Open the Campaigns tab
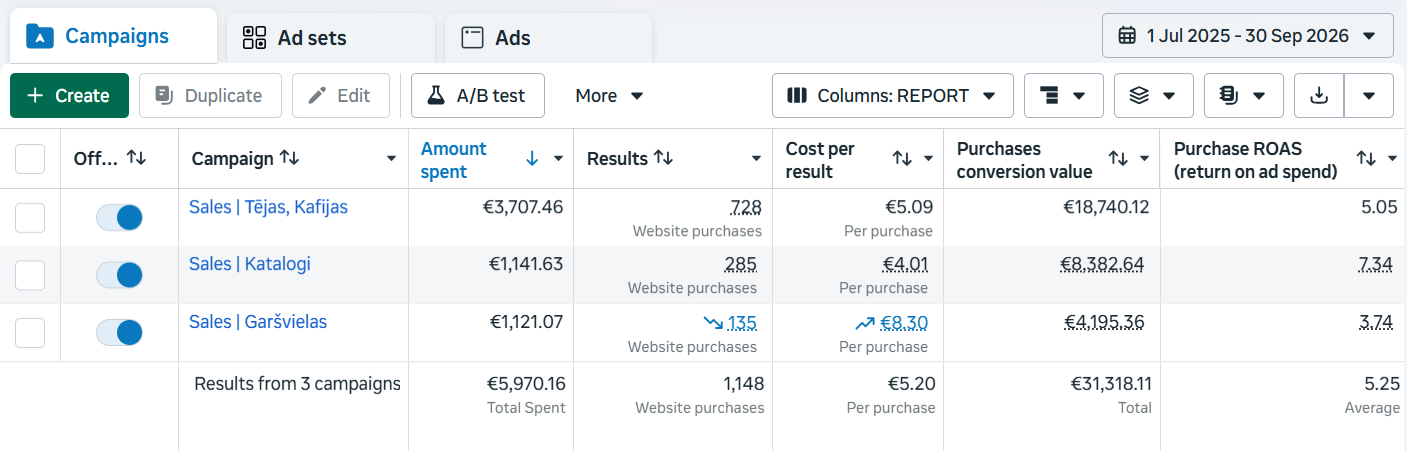Screen dimensions: 1407x451 click(113, 37)
